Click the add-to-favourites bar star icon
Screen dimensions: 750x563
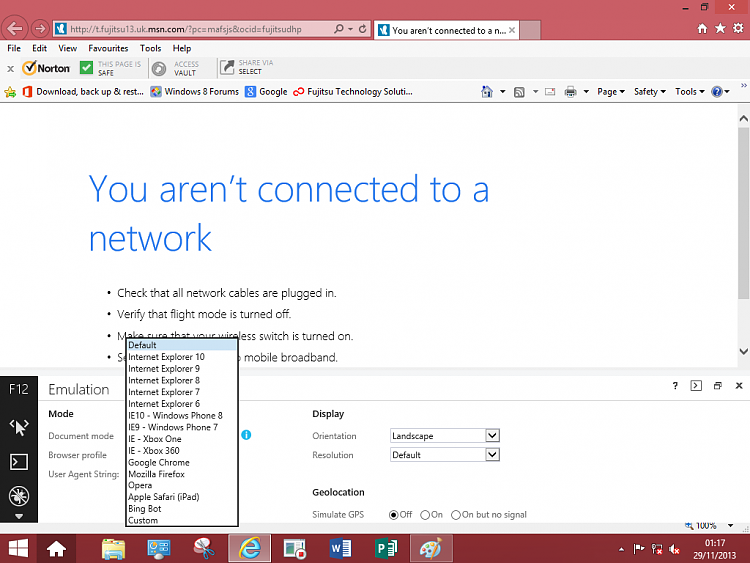point(10,92)
